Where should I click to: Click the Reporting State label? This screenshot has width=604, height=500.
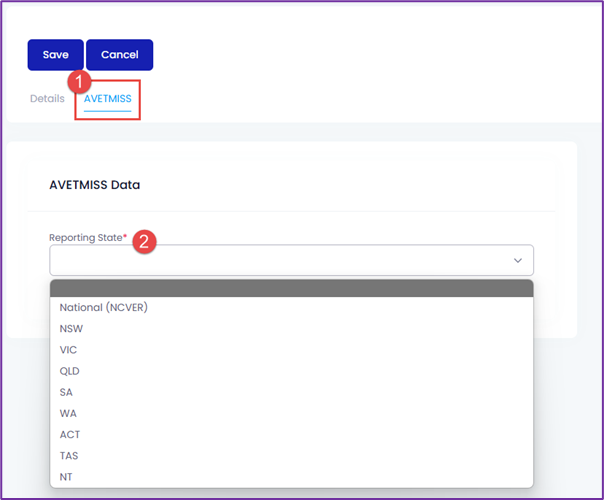point(86,238)
